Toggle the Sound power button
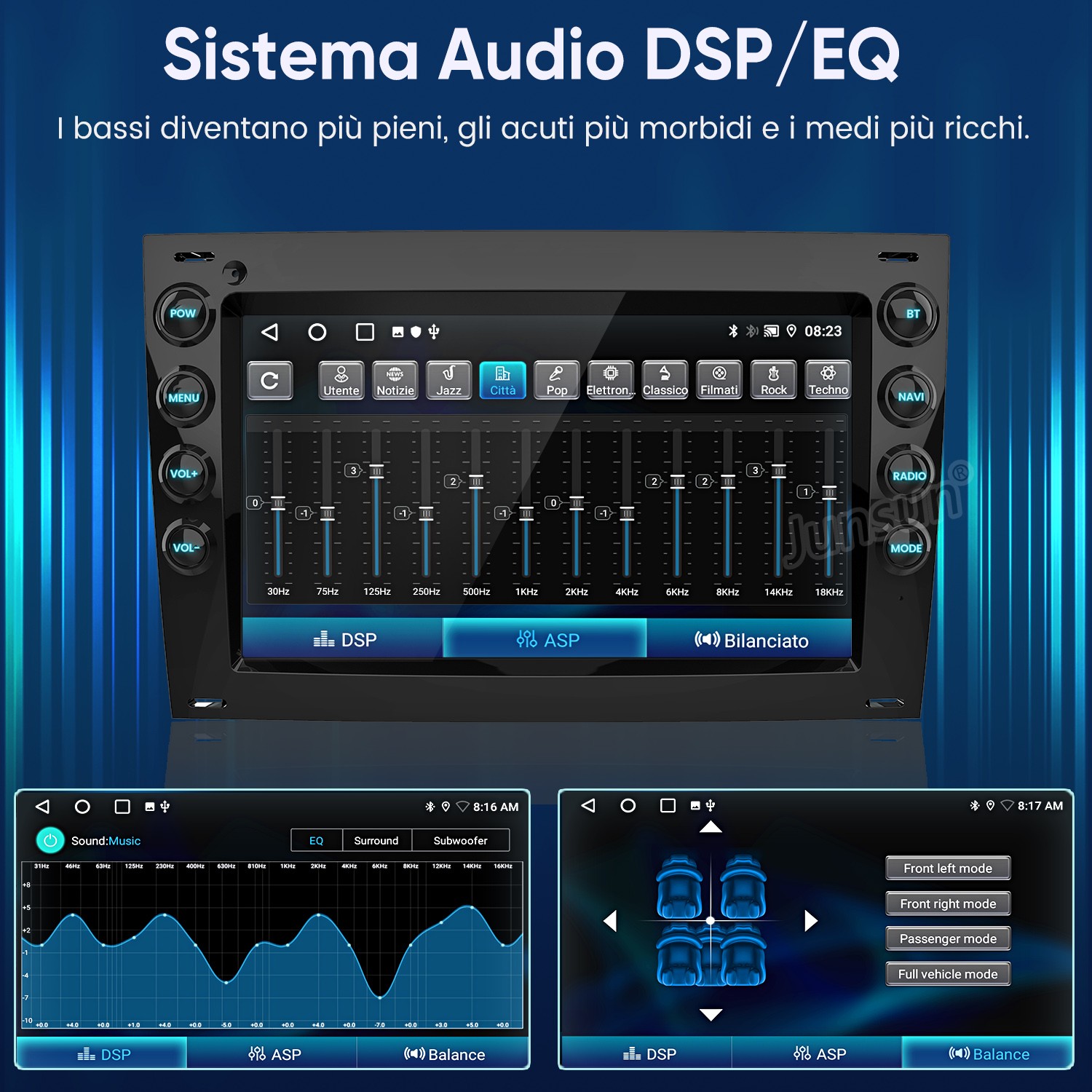 pyautogui.click(x=50, y=841)
